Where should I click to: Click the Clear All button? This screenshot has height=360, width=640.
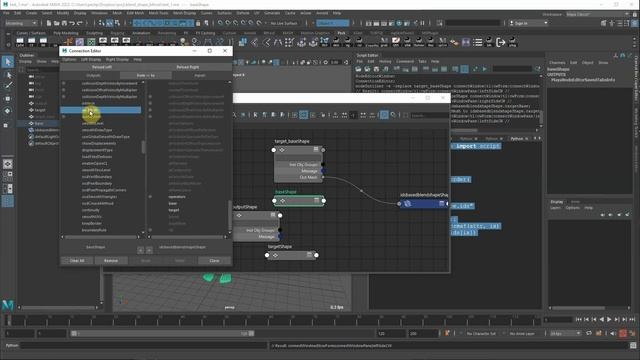point(77,260)
